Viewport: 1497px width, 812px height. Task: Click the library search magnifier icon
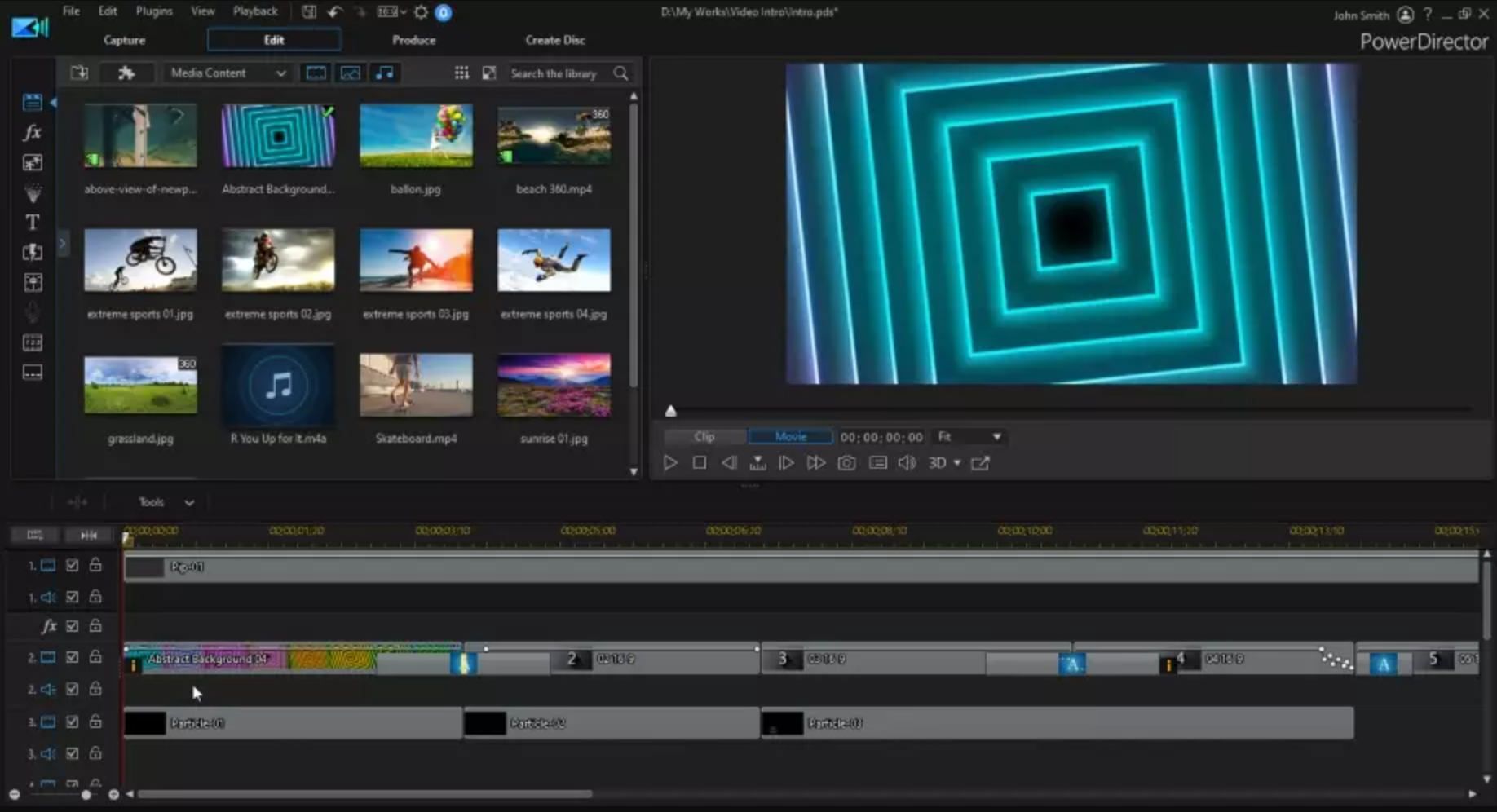coord(620,73)
